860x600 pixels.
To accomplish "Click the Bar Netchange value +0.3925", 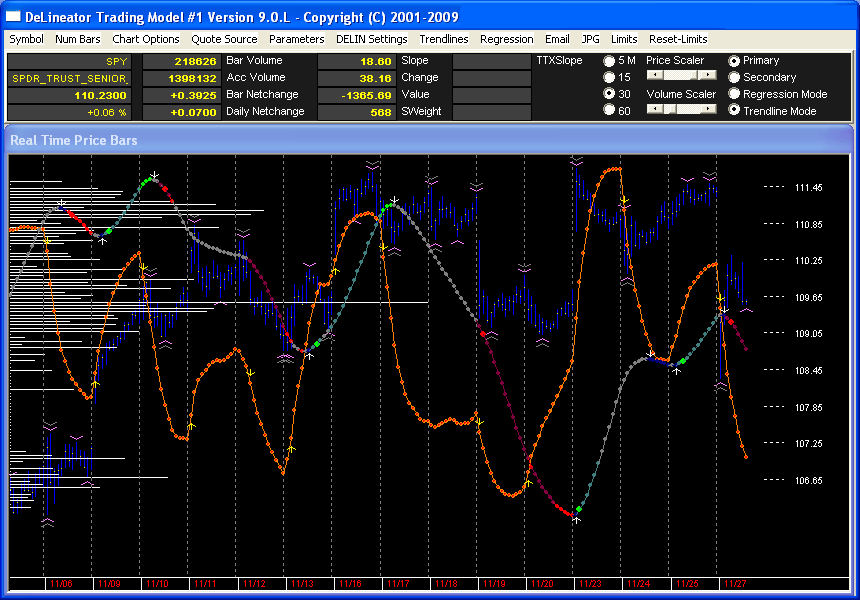I will click(182, 95).
